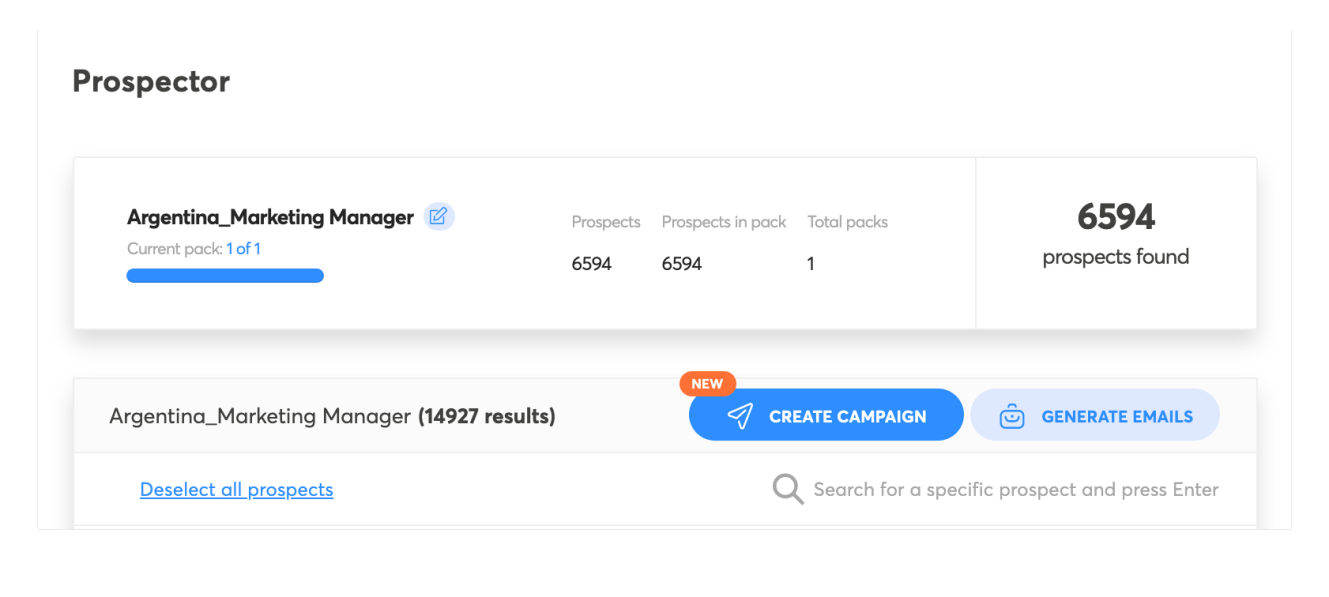Open the CREATE CAMPAIGN button label
This screenshot has width=1329, height=597.
pyautogui.click(x=848, y=417)
